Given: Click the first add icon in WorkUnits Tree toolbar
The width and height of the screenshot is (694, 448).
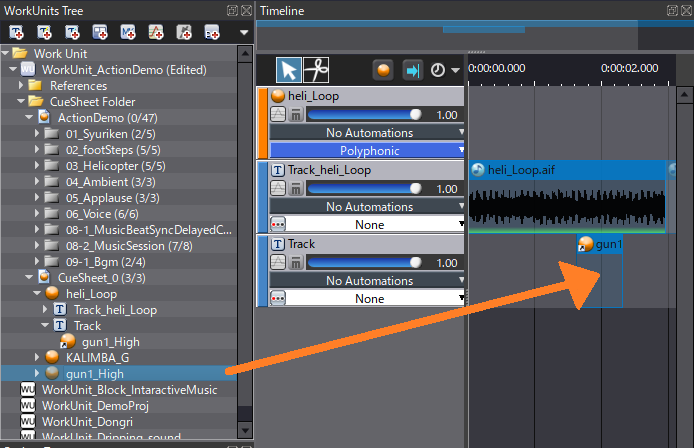Looking at the screenshot, I should tap(16, 33).
